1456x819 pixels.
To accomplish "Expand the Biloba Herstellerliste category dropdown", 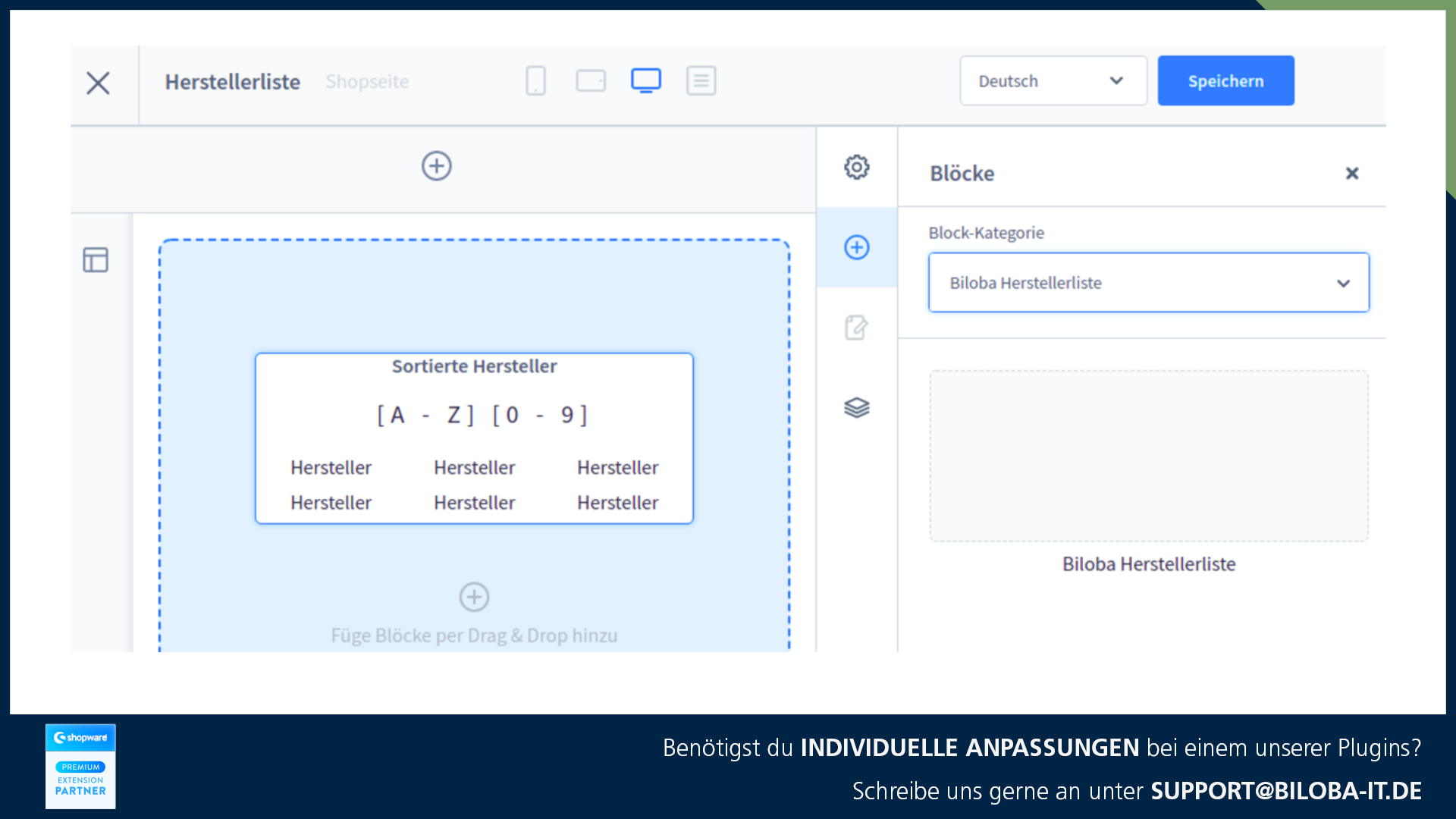I will tap(1149, 283).
